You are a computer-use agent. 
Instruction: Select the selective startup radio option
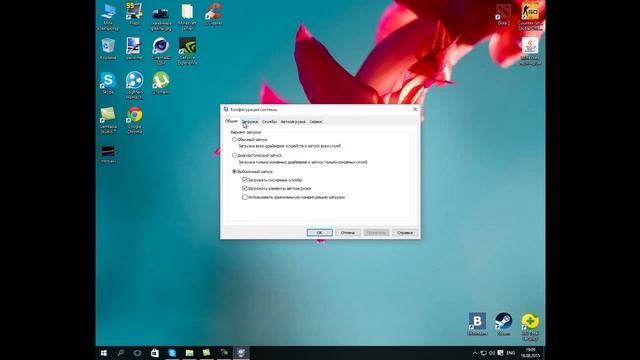(234, 172)
